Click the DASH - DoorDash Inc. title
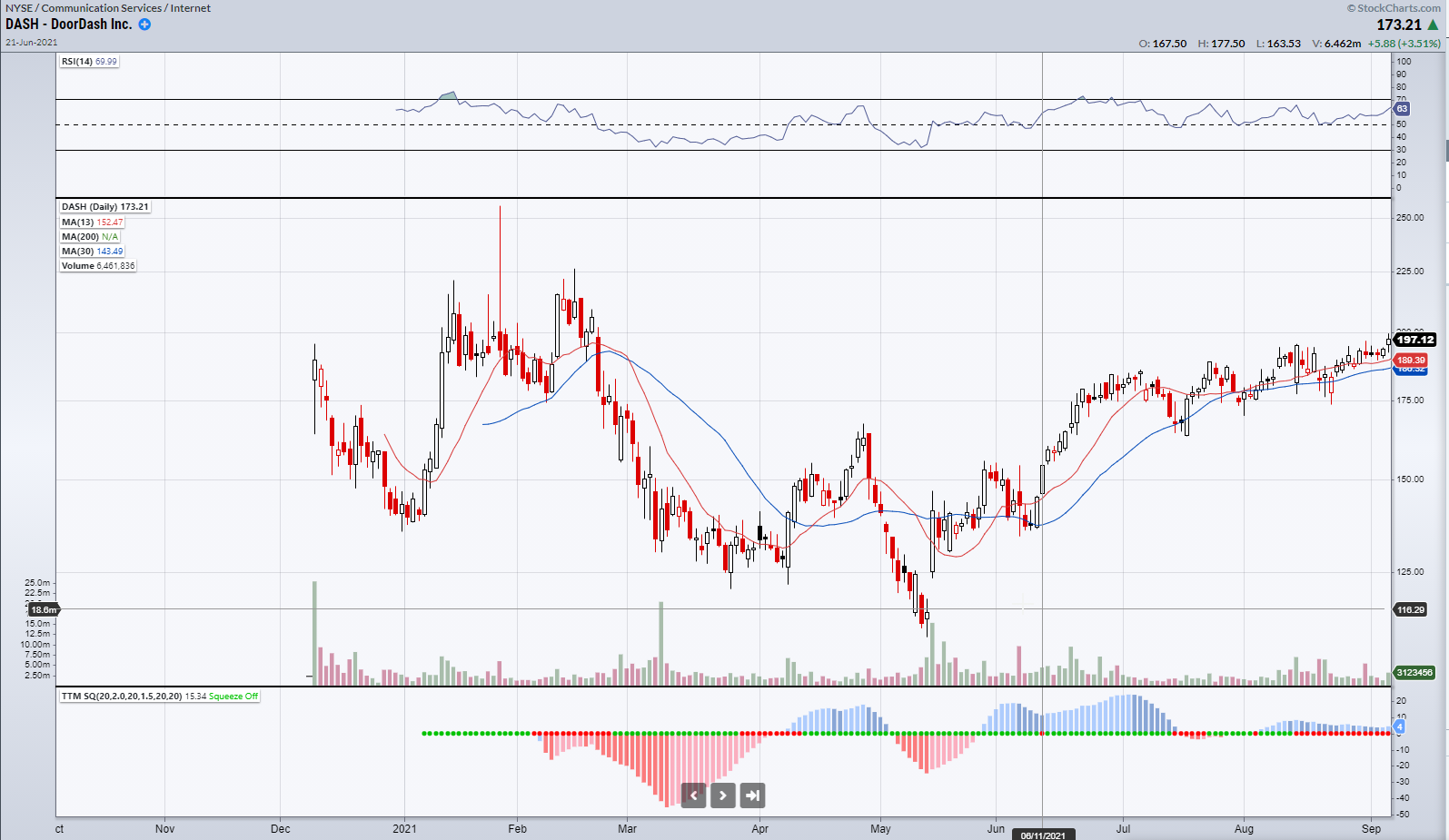1449x840 pixels. pos(68,25)
